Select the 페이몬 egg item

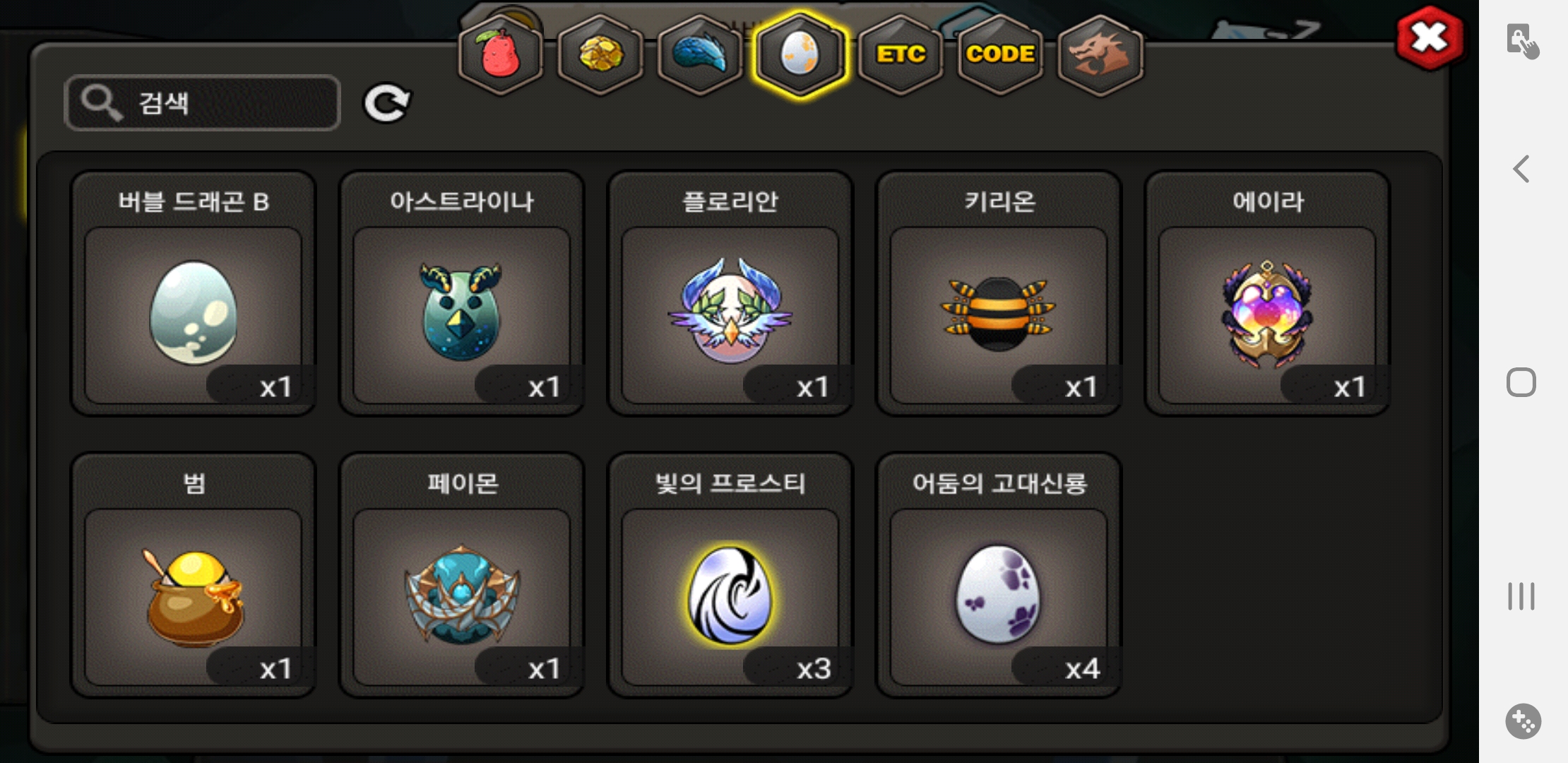coord(462,575)
